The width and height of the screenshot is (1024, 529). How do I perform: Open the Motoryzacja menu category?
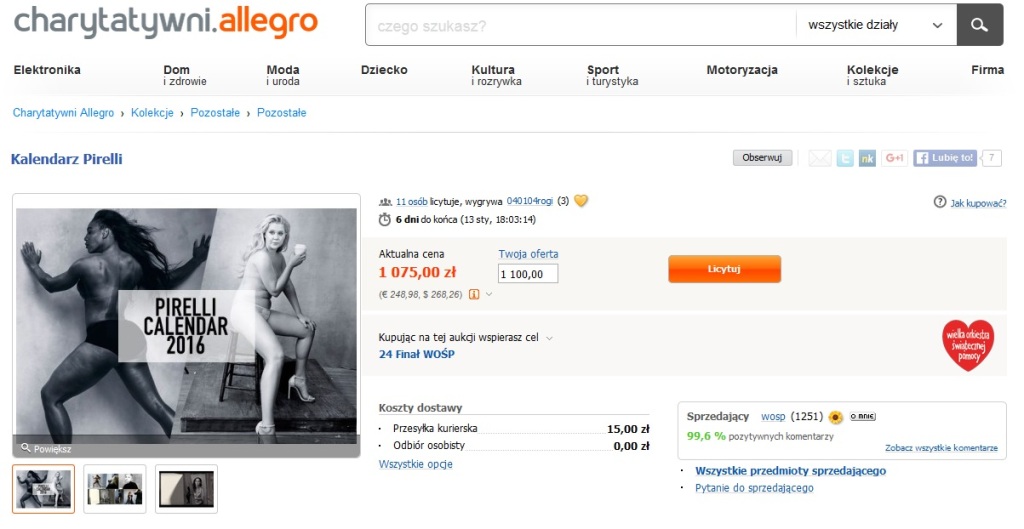tap(742, 70)
